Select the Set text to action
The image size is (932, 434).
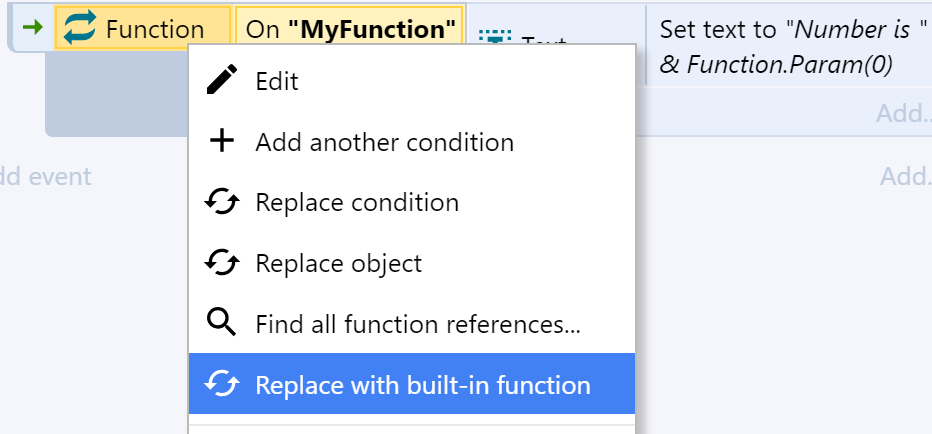point(792,46)
